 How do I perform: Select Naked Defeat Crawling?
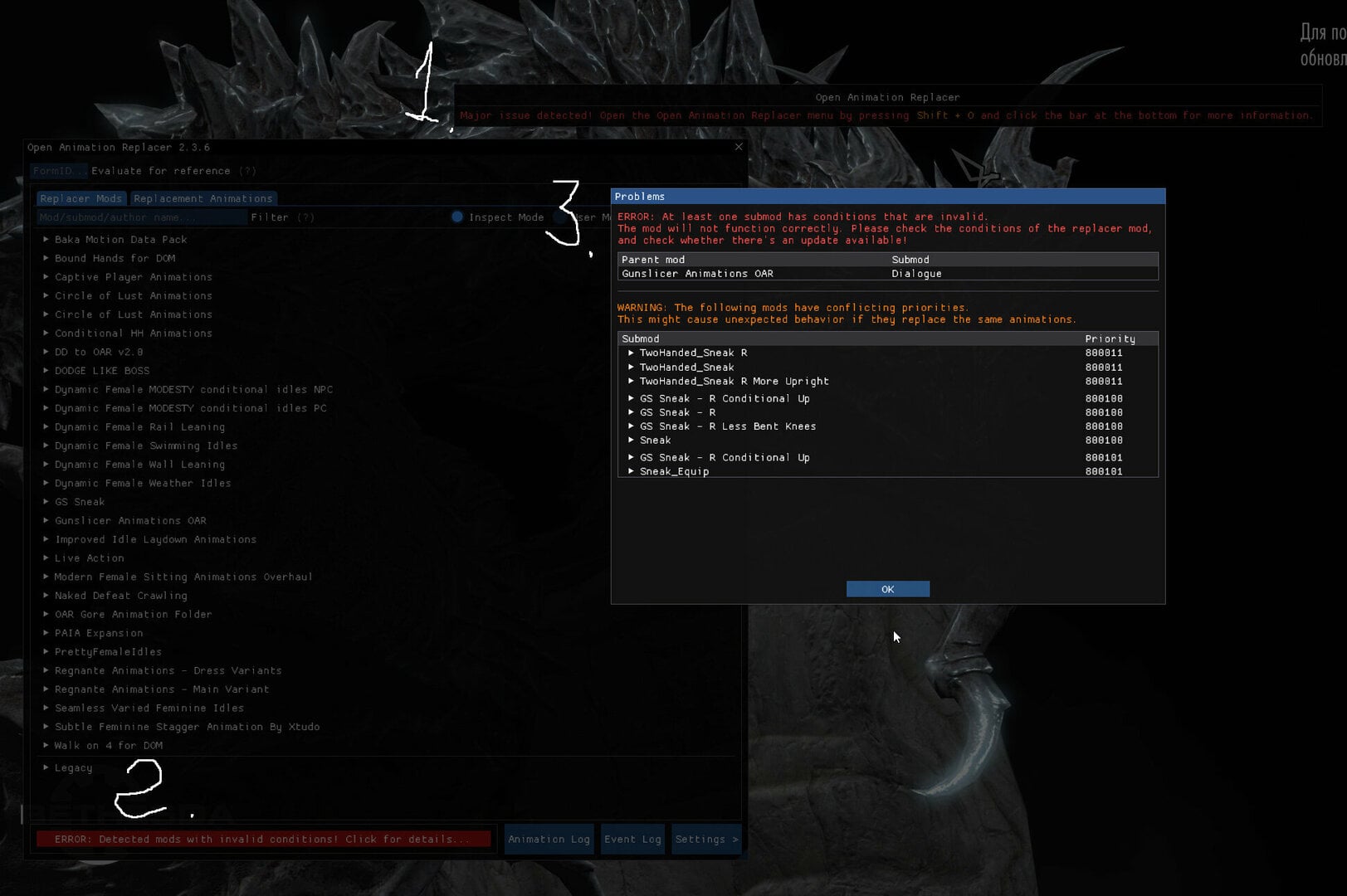121,596
